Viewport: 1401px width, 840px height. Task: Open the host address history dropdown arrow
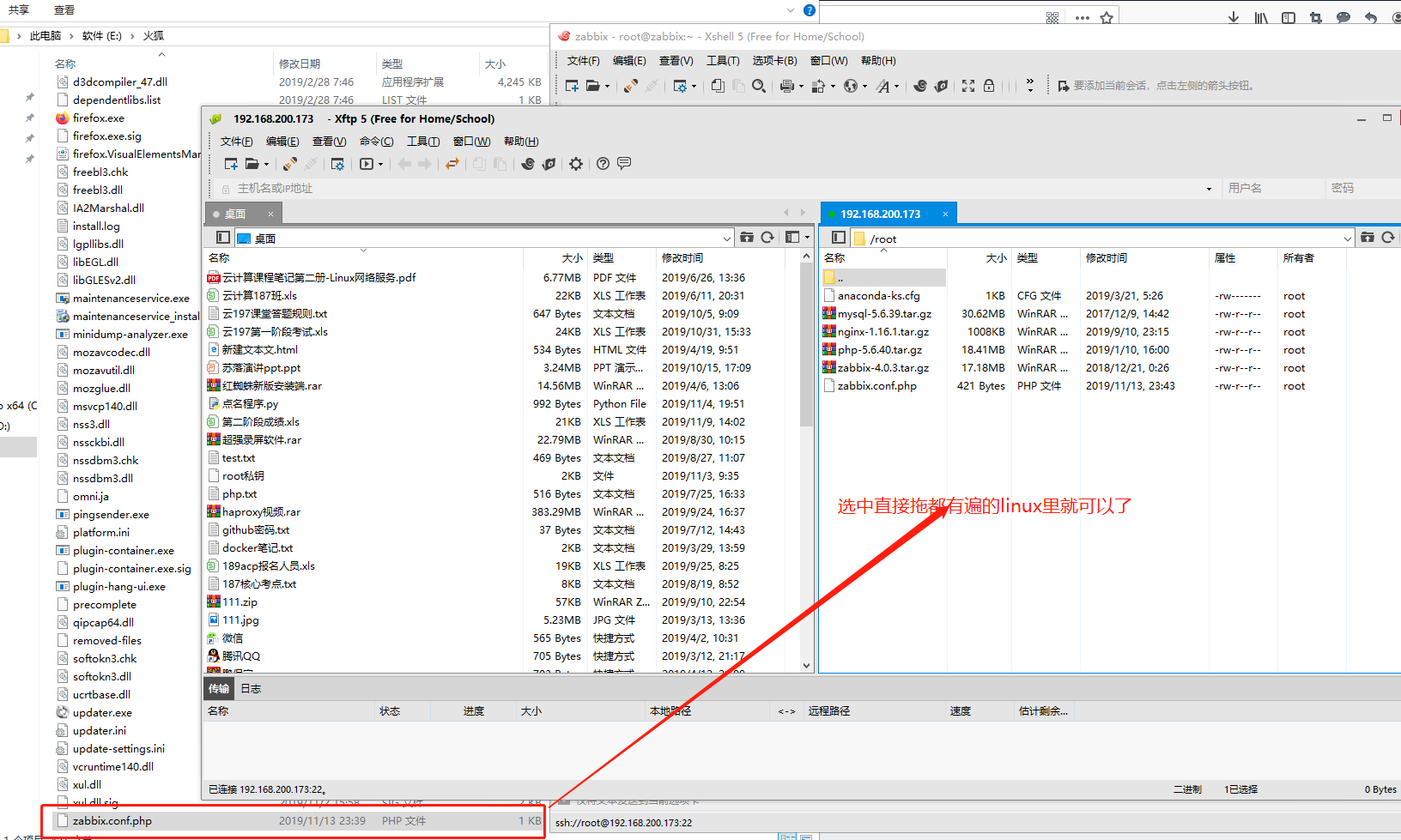pos(1209,189)
